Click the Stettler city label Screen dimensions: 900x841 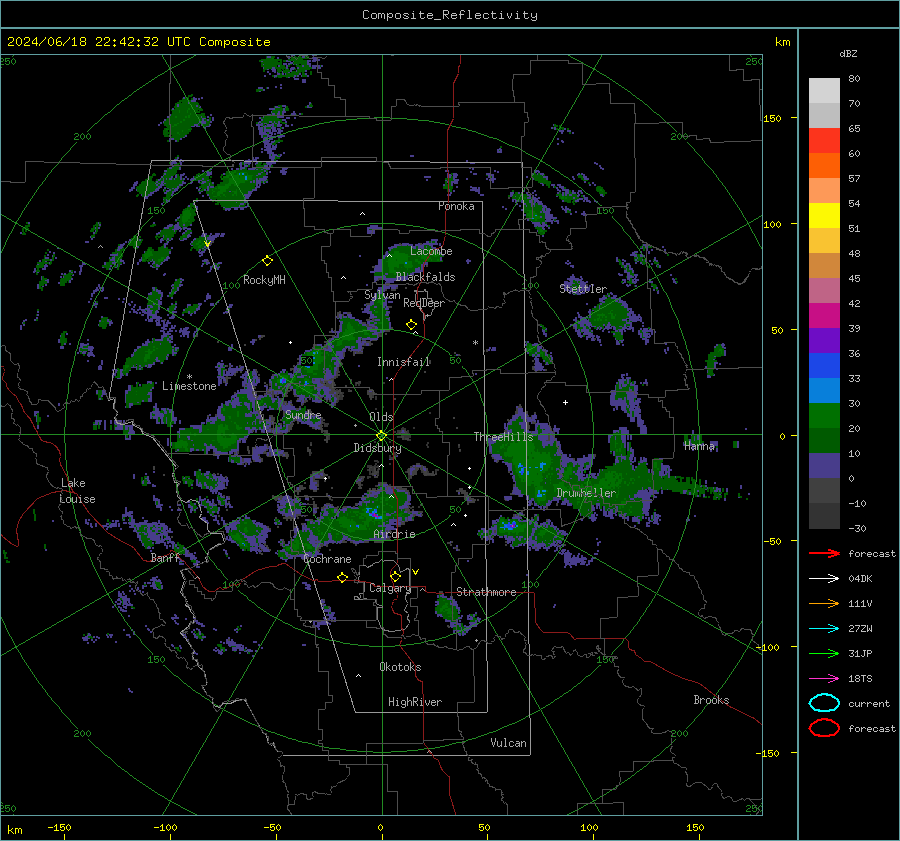[x=583, y=289]
